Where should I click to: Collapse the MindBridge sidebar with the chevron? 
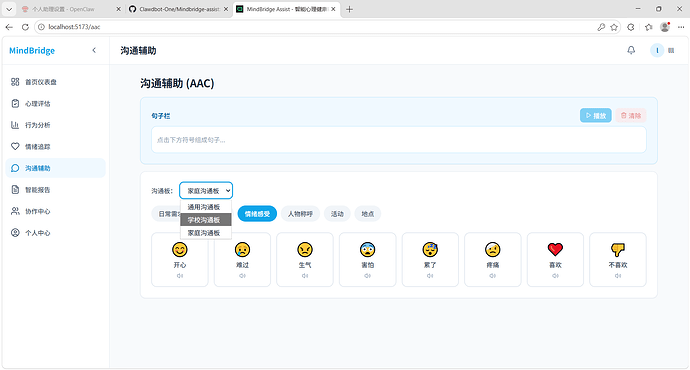[x=94, y=50]
